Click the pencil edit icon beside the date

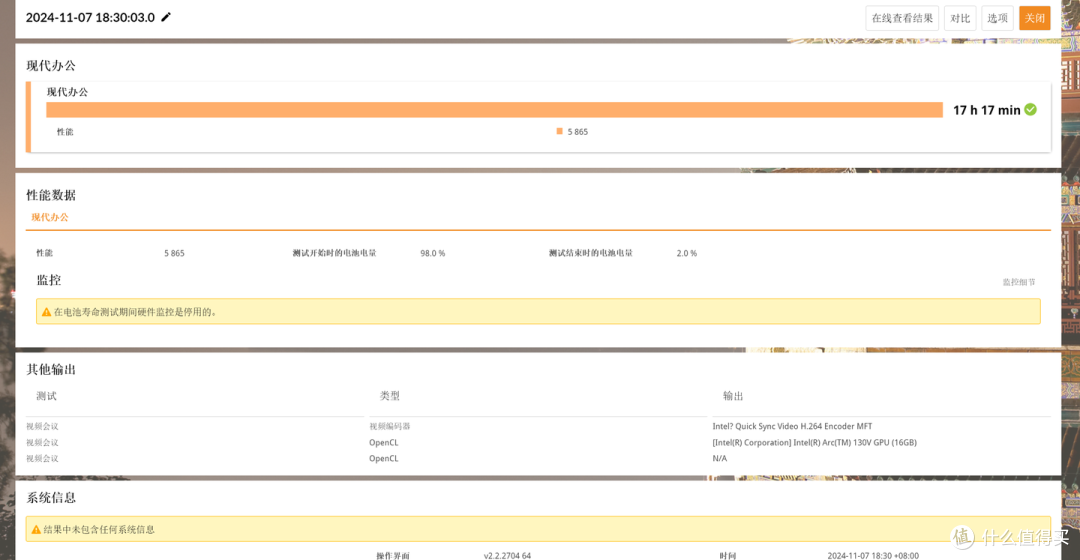pos(166,17)
